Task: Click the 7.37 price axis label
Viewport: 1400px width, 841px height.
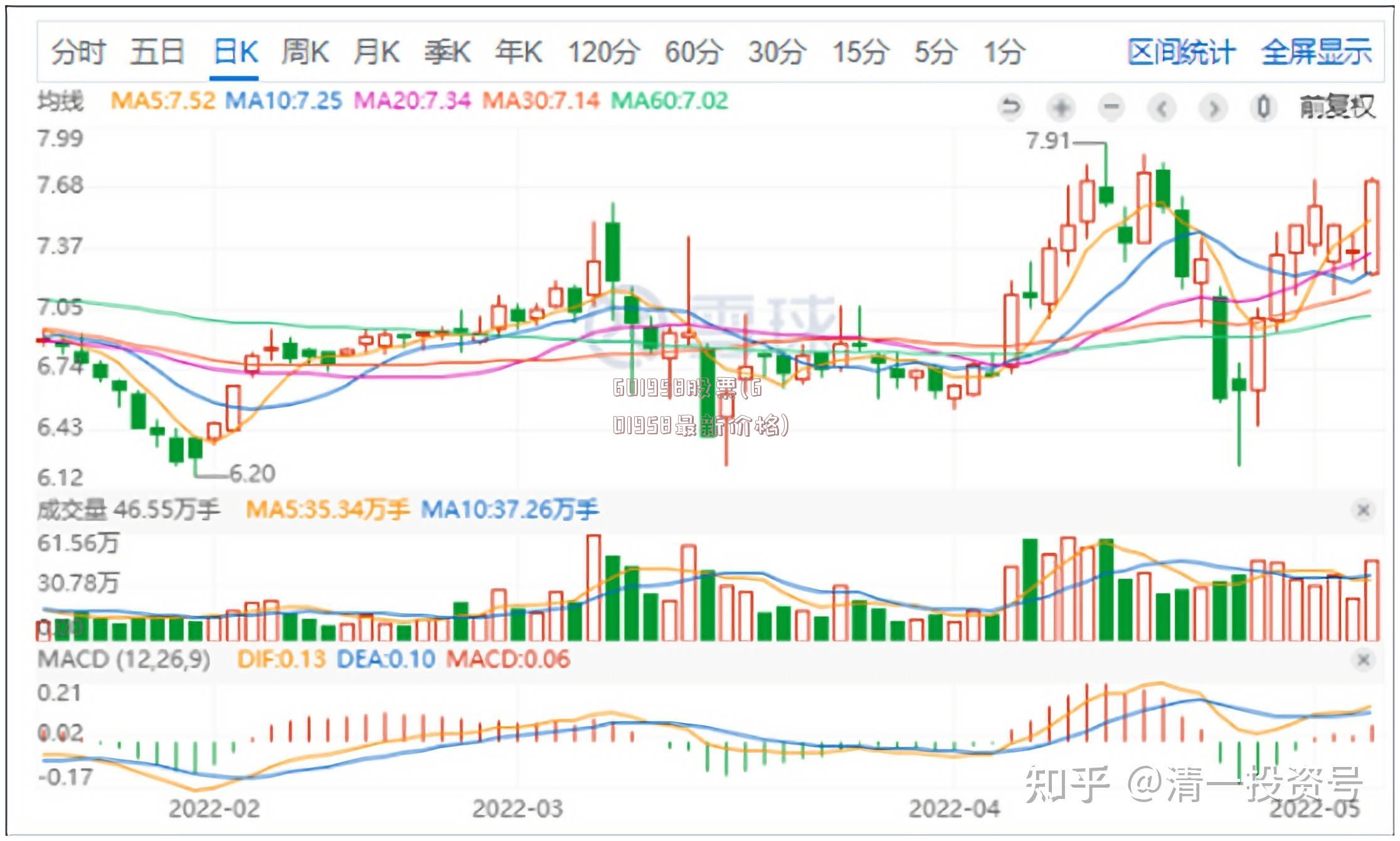Action: point(60,246)
